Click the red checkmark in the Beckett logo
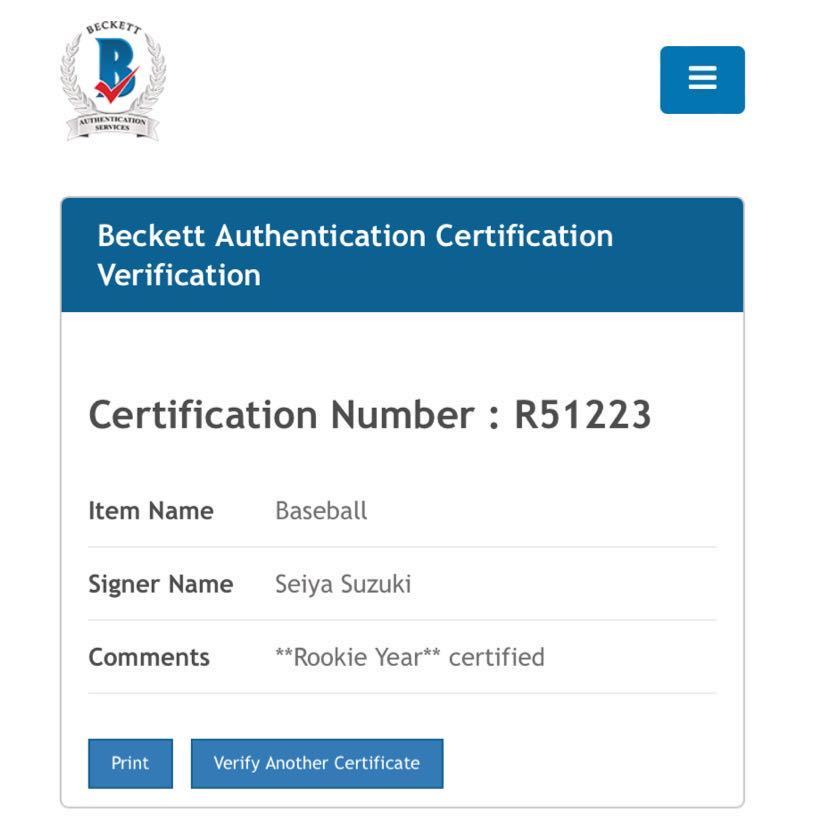This screenshot has width=828, height=828. point(117,86)
